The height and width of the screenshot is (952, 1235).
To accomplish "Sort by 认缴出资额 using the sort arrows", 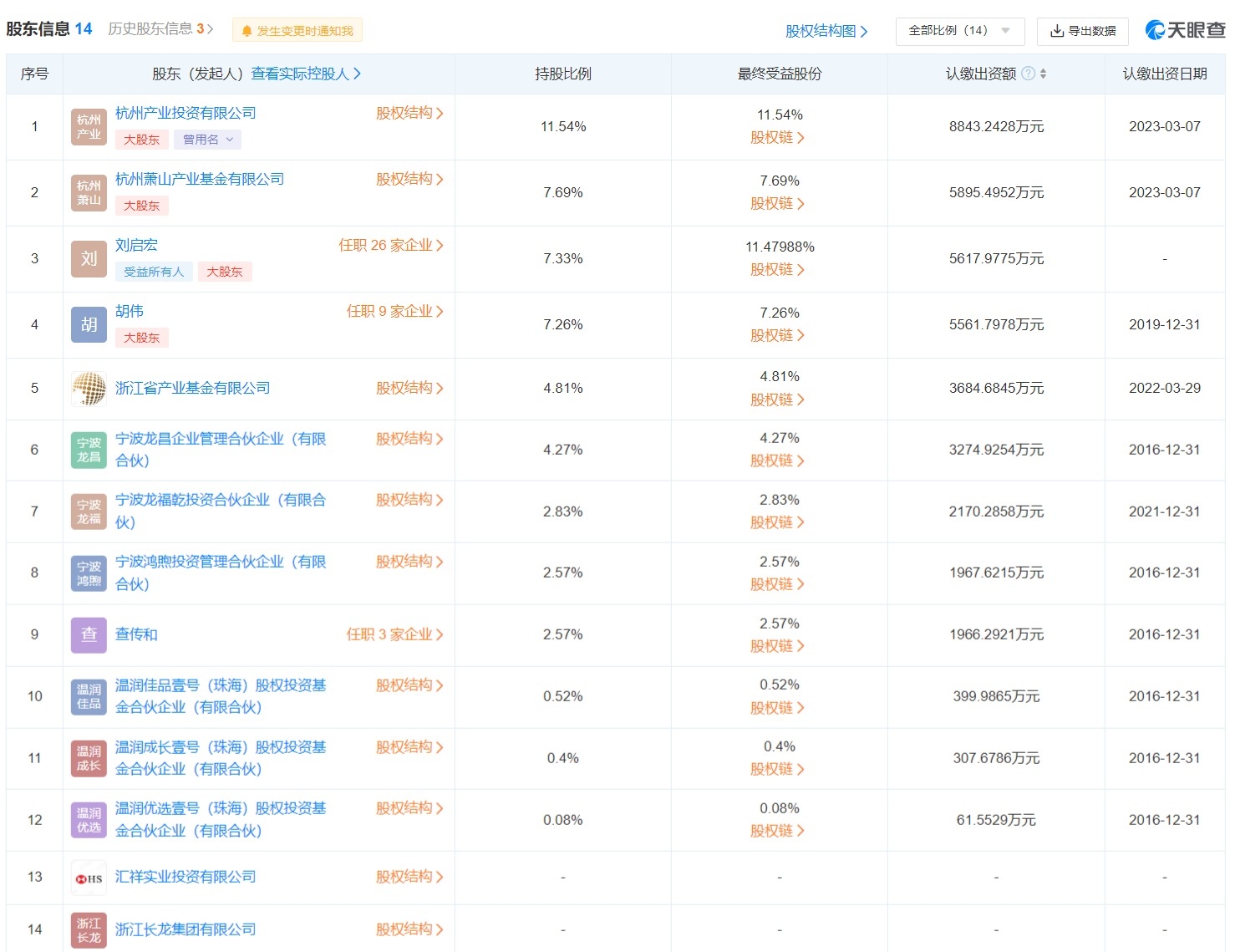I will (x=1043, y=74).
